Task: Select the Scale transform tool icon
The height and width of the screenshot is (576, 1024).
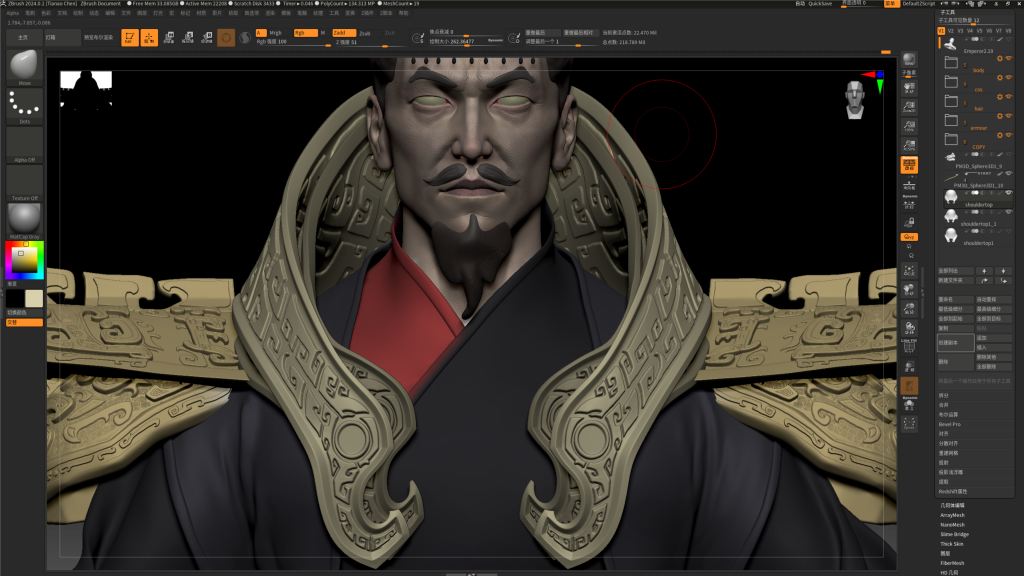Action: coord(188,38)
